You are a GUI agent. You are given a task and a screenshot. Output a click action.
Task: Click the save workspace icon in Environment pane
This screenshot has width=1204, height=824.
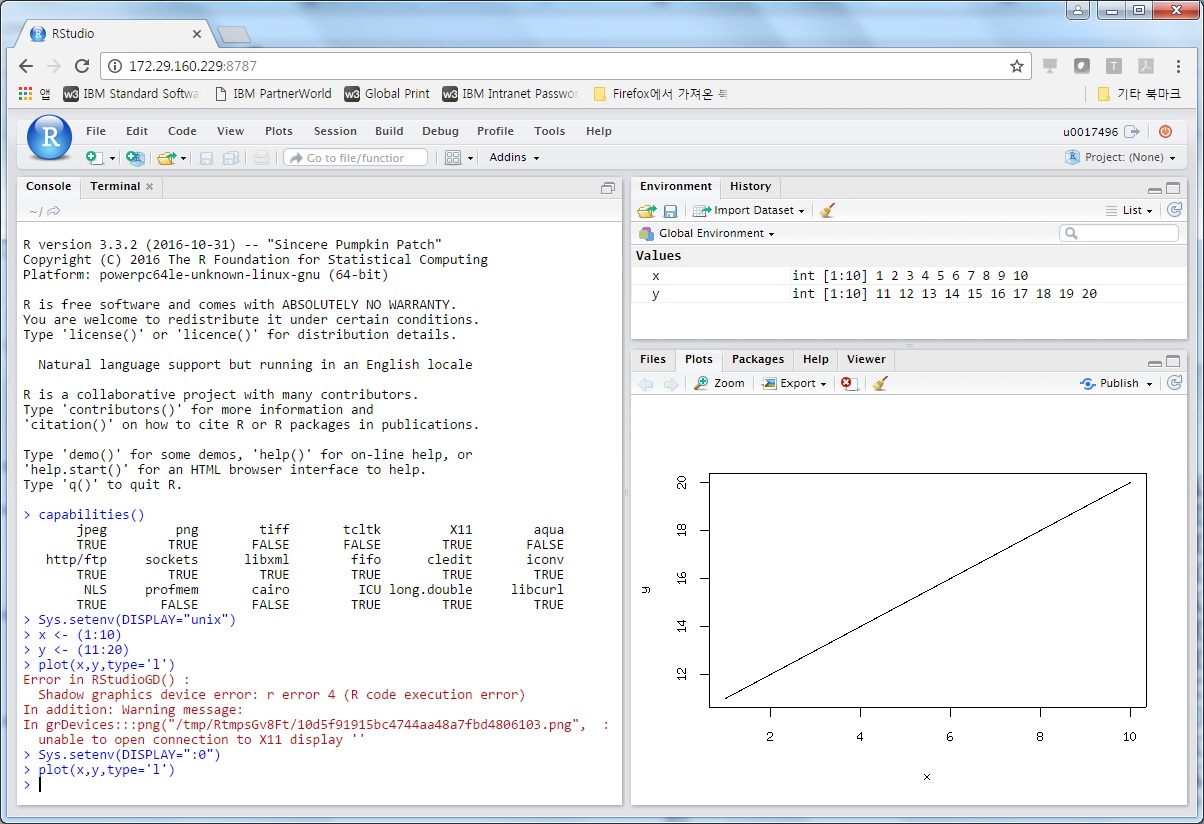tap(670, 211)
